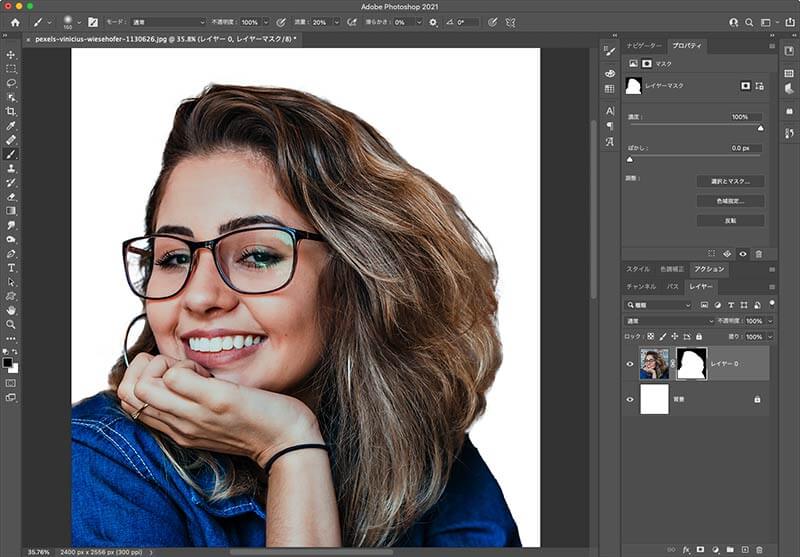Switch to the ナビゲーター tab
The image size is (800, 557).
tap(644, 46)
